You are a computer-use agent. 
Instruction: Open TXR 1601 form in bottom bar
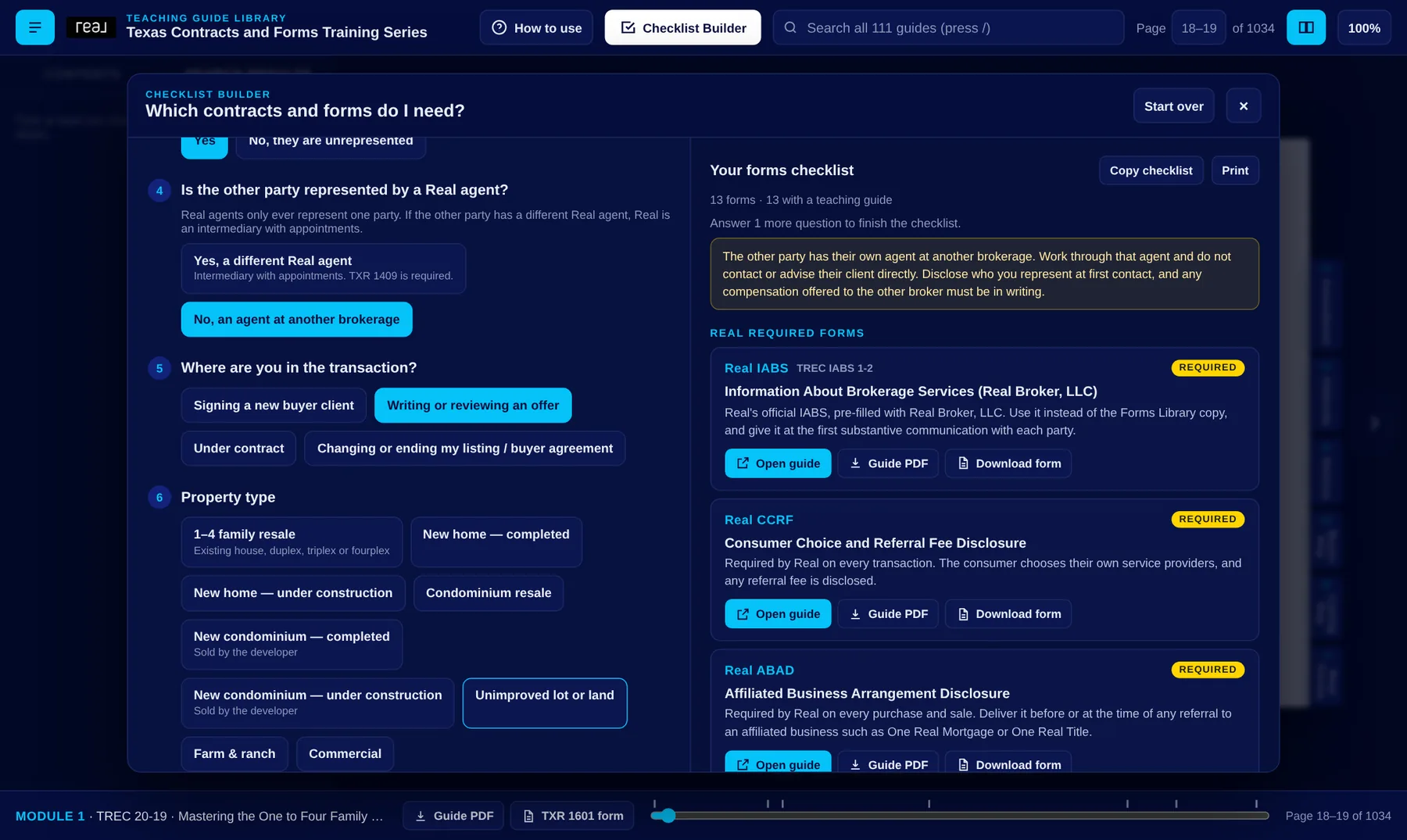click(x=572, y=816)
